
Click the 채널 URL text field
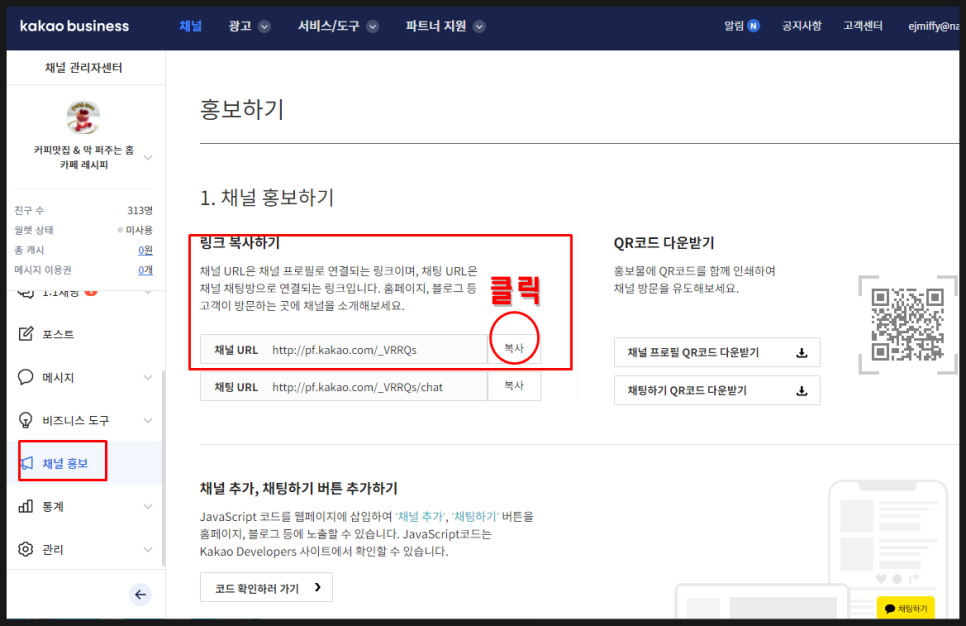[x=344, y=350]
